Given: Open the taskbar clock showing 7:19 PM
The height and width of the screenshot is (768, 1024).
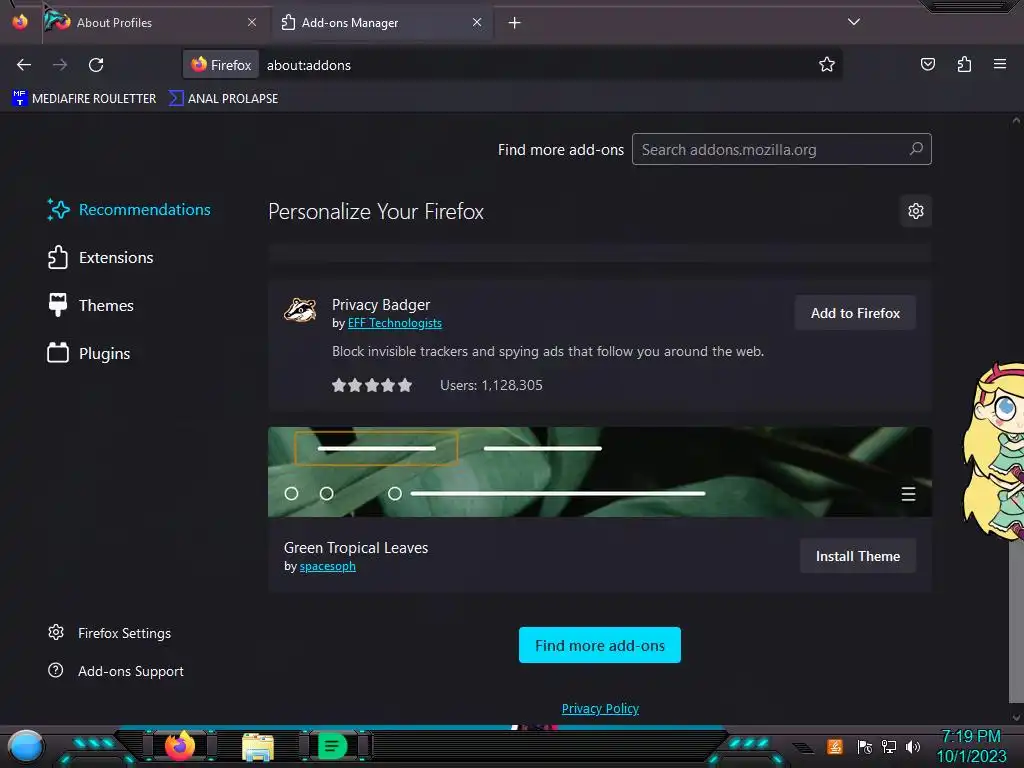Looking at the screenshot, I should [971, 746].
